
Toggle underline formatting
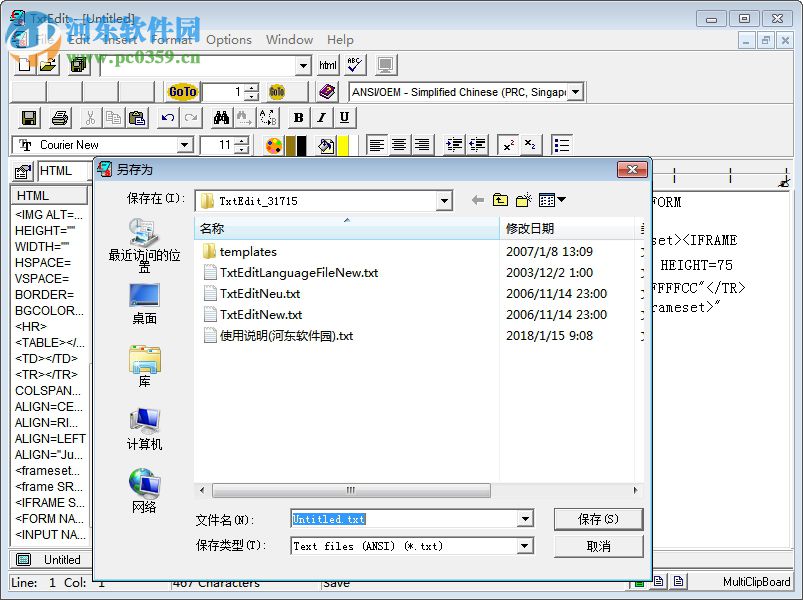[x=345, y=117]
